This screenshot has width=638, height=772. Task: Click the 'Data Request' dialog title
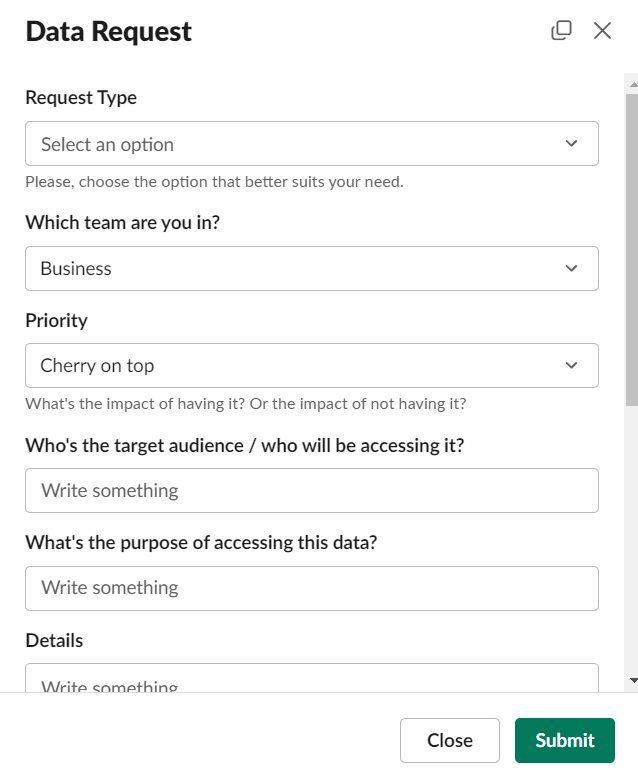point(108,31)
